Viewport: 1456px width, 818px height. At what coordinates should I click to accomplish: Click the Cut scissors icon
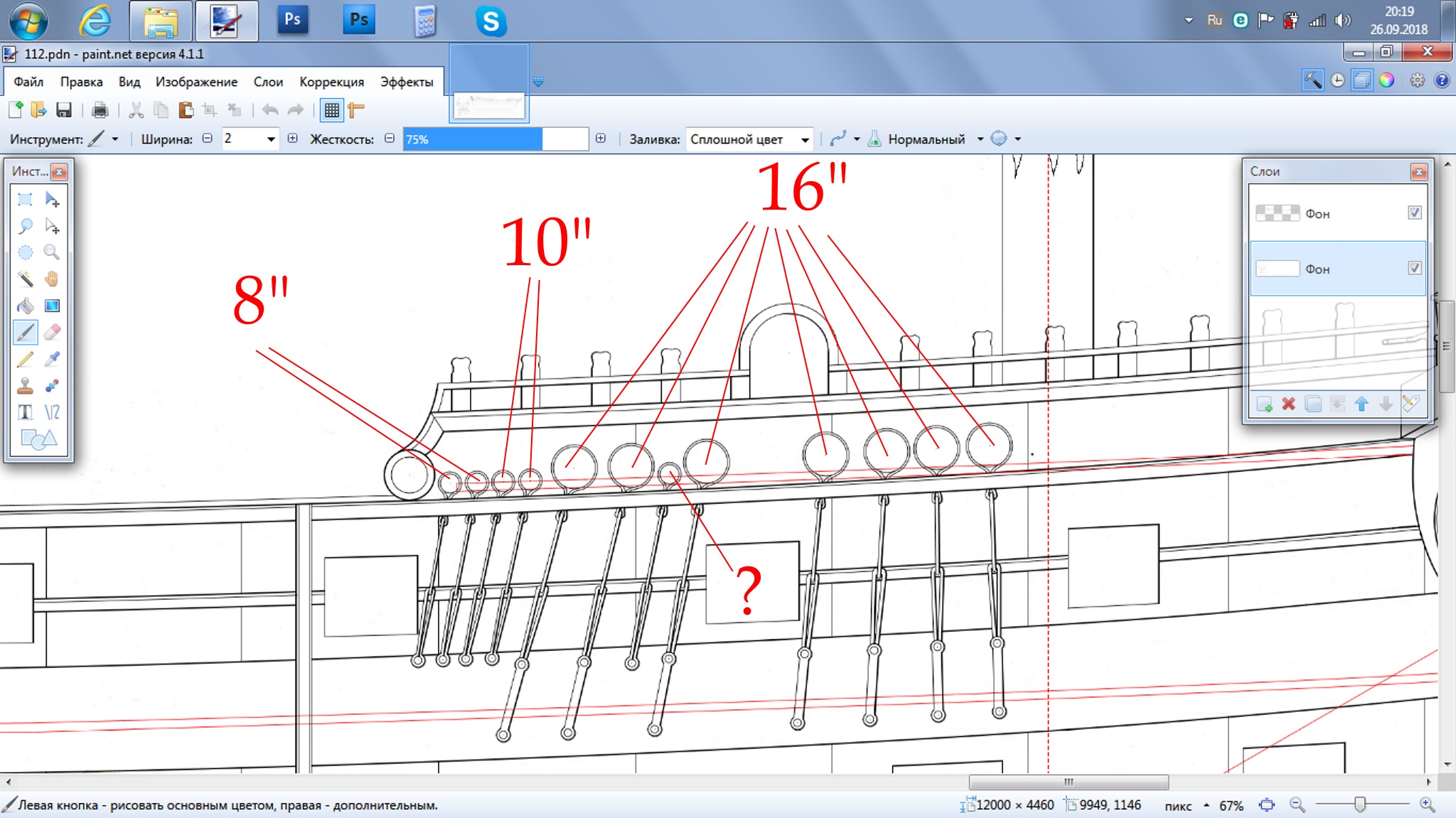[136, 109]
